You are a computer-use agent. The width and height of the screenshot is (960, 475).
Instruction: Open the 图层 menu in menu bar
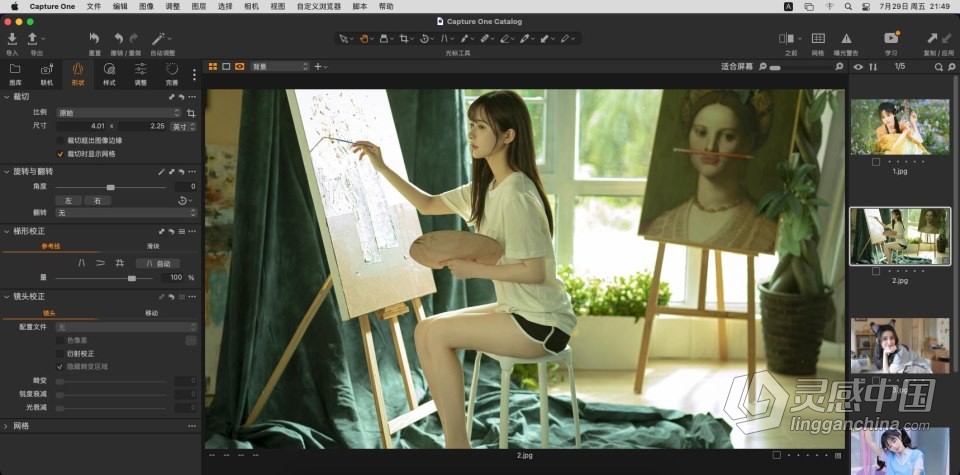199,6
